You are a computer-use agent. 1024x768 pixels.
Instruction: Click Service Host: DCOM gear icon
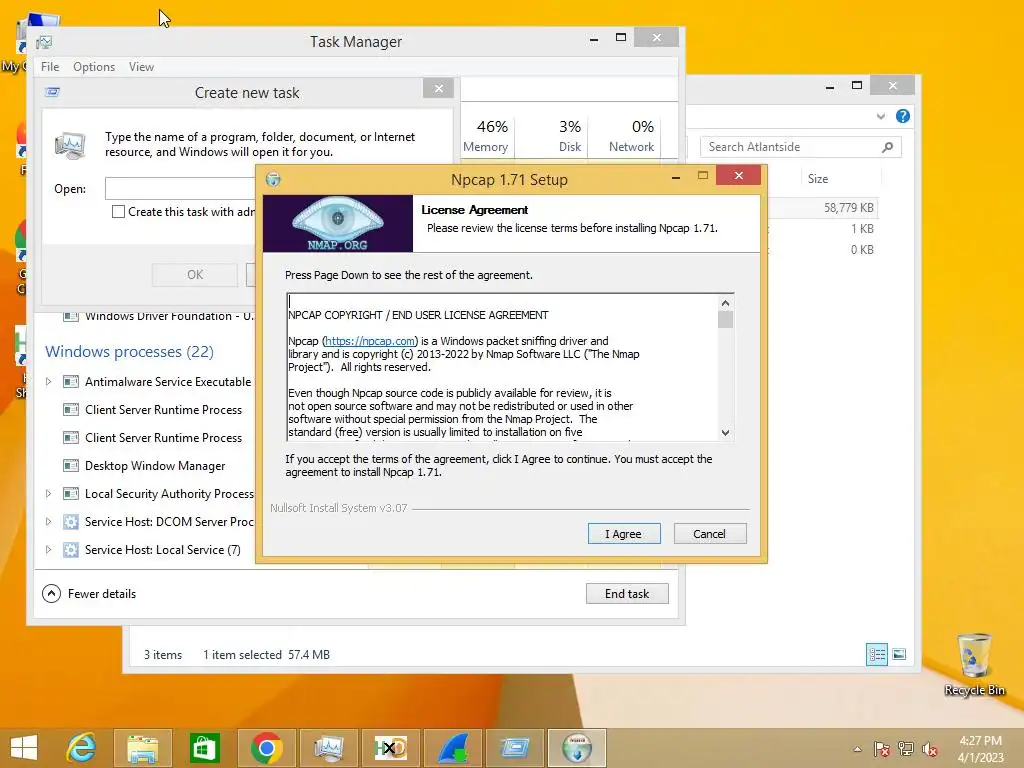pos(71,522)
